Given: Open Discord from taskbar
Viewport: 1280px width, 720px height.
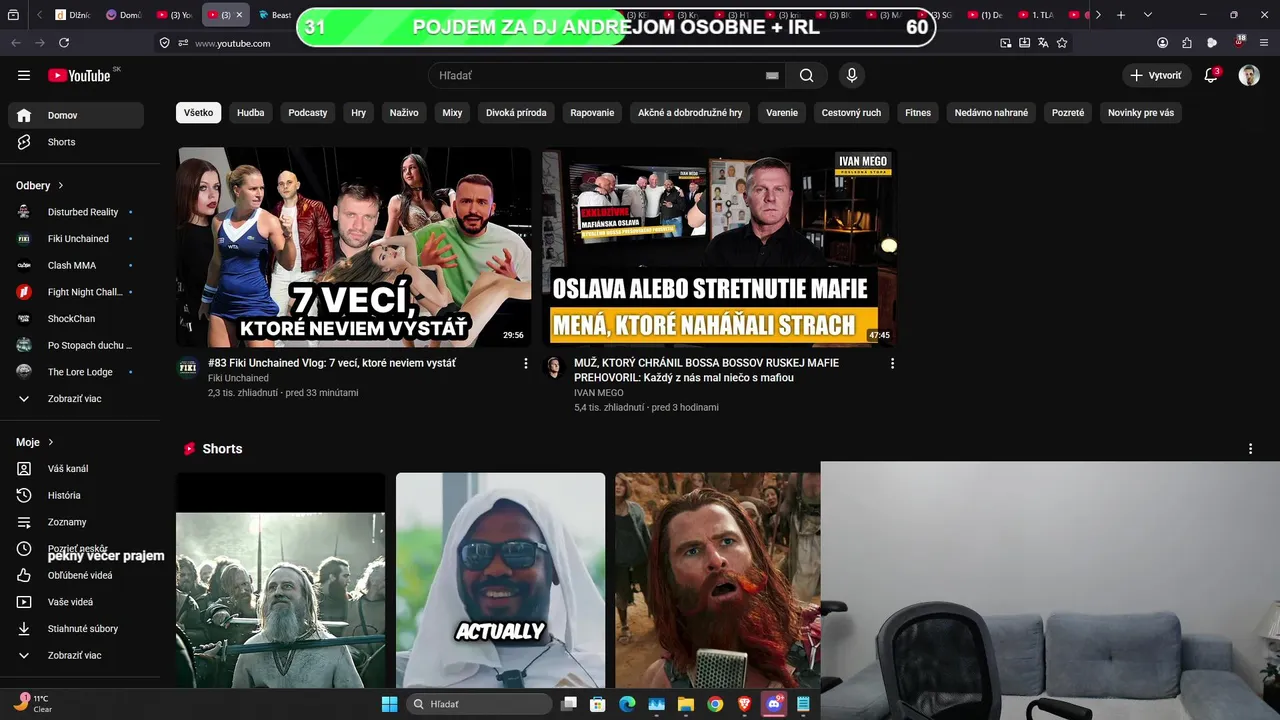Looking at the screenshot, I should tap(774, 704).
